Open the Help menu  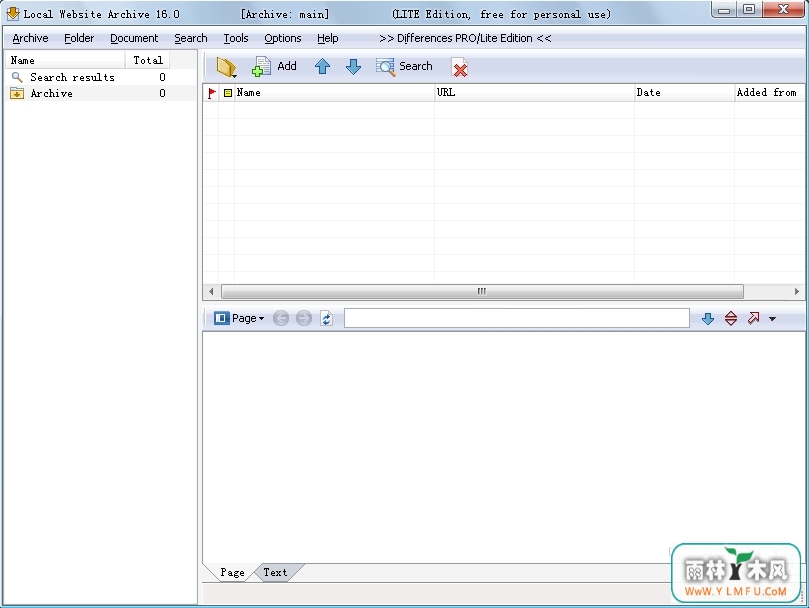point(328,38)
